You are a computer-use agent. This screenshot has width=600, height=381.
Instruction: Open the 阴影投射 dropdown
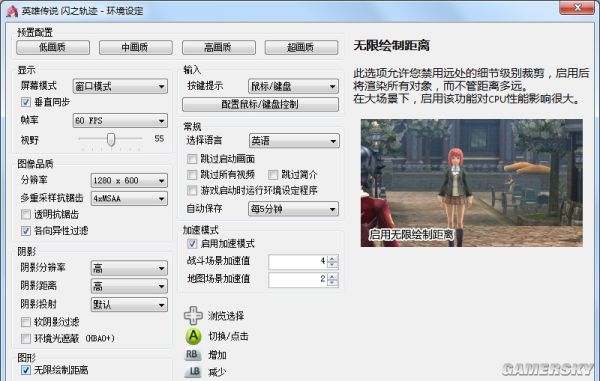point(129,304)
